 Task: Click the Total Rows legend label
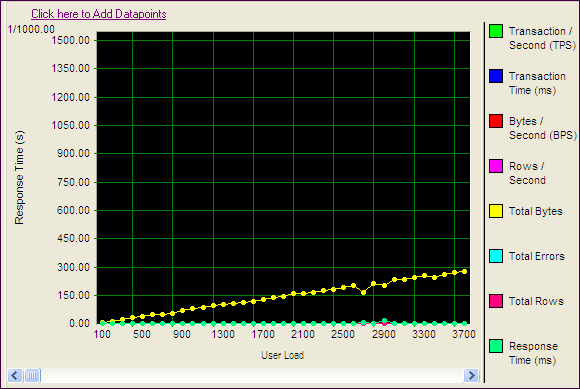[x=536, y=301]
